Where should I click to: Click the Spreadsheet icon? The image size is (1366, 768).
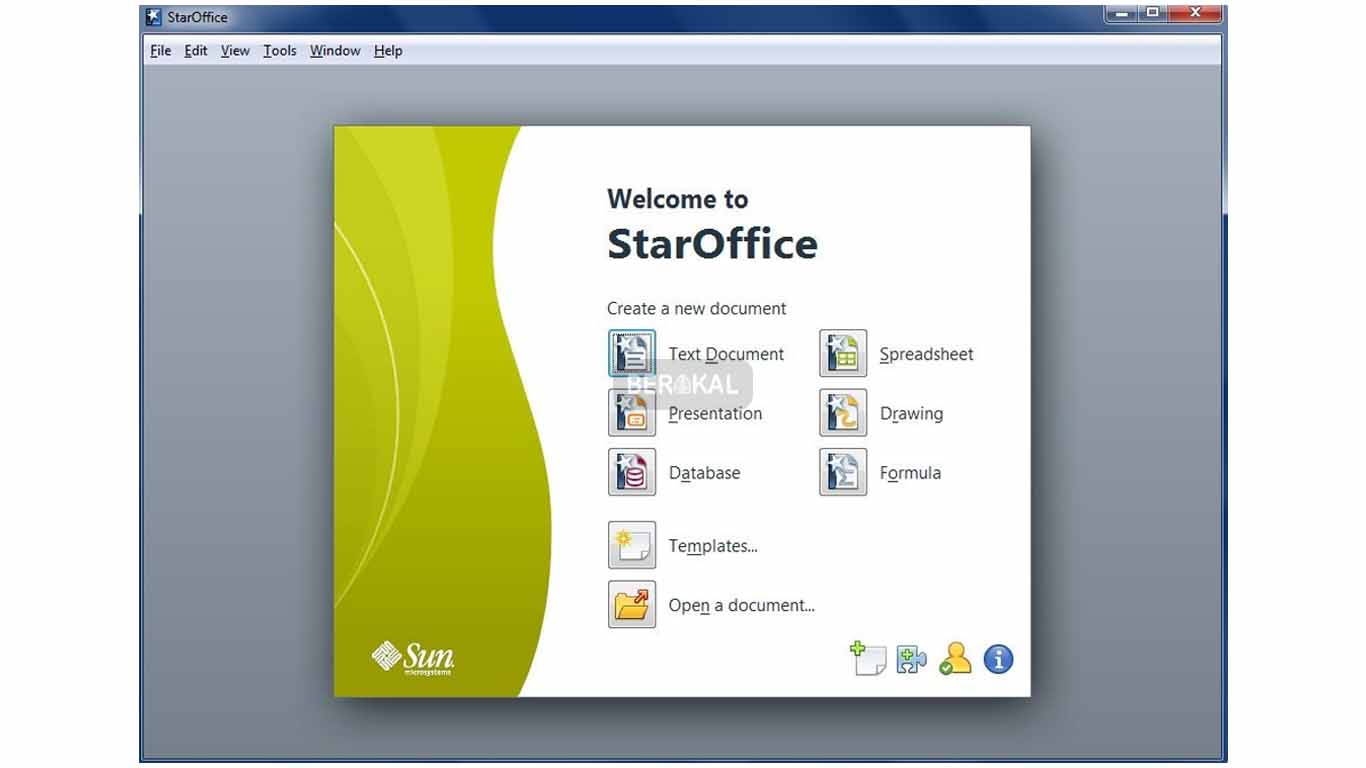point(843,354)
